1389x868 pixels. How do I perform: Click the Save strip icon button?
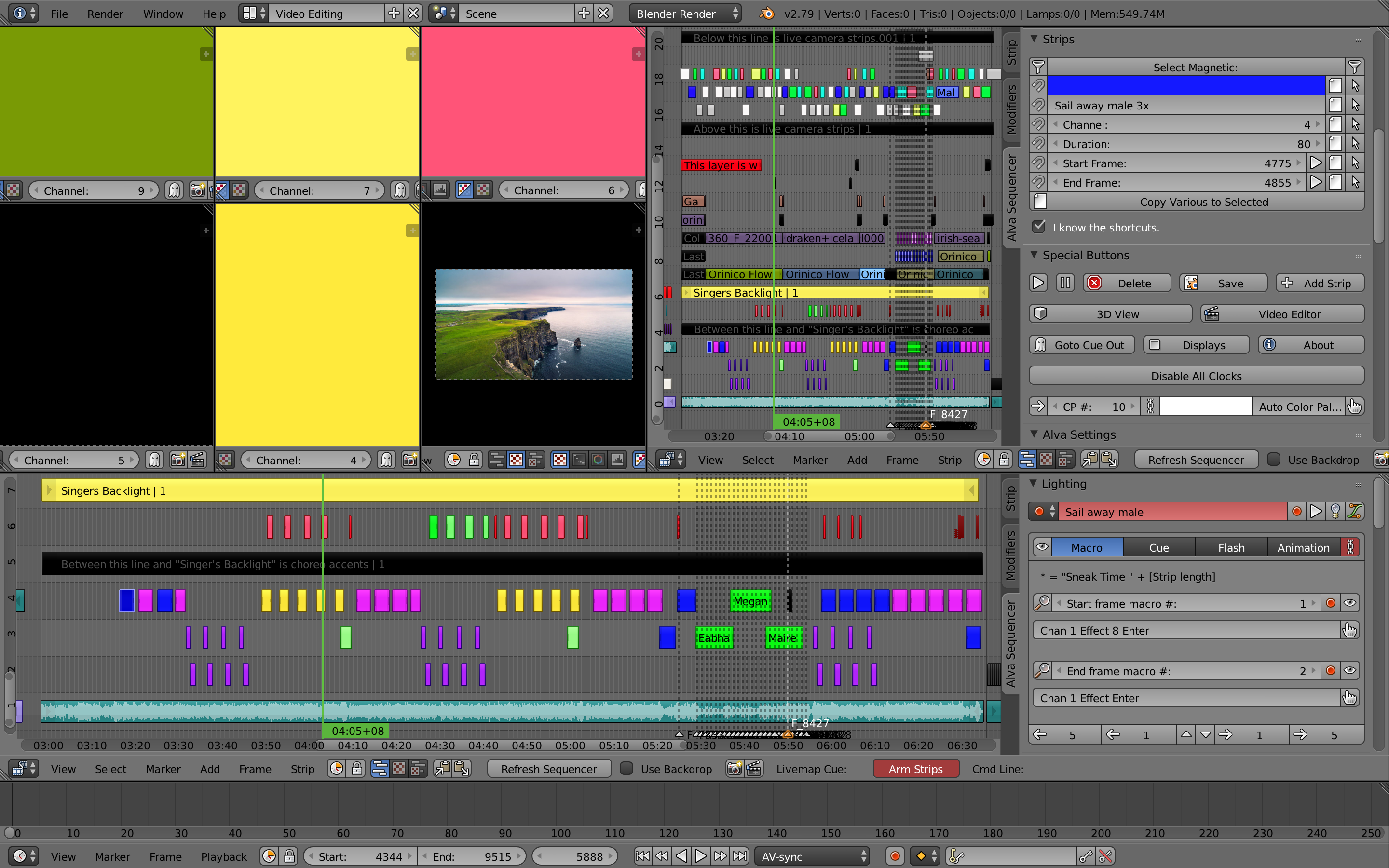[1192, 283]
